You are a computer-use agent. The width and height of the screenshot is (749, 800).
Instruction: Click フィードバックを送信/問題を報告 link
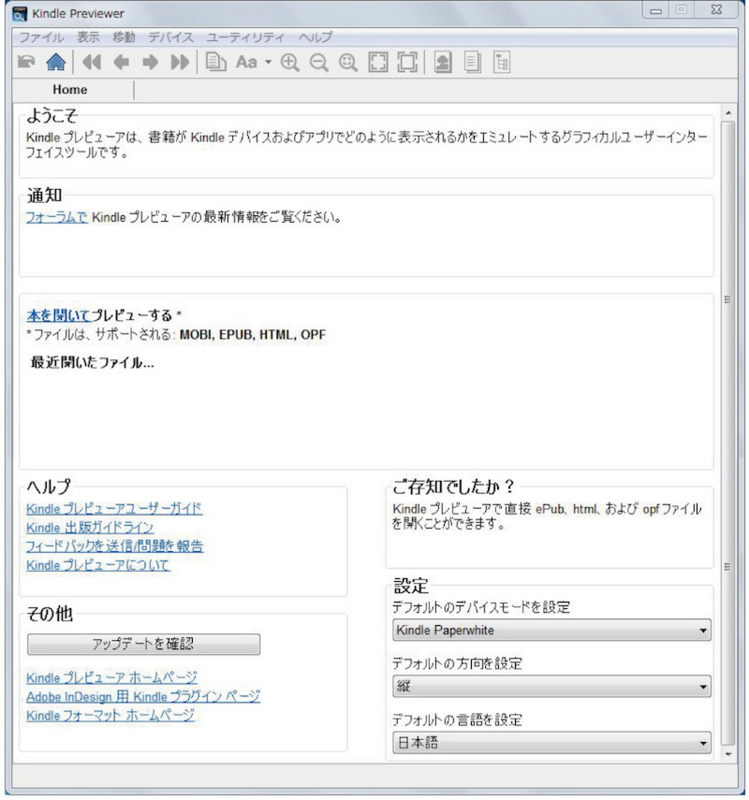pyautogui.click(x=115, y=546)
